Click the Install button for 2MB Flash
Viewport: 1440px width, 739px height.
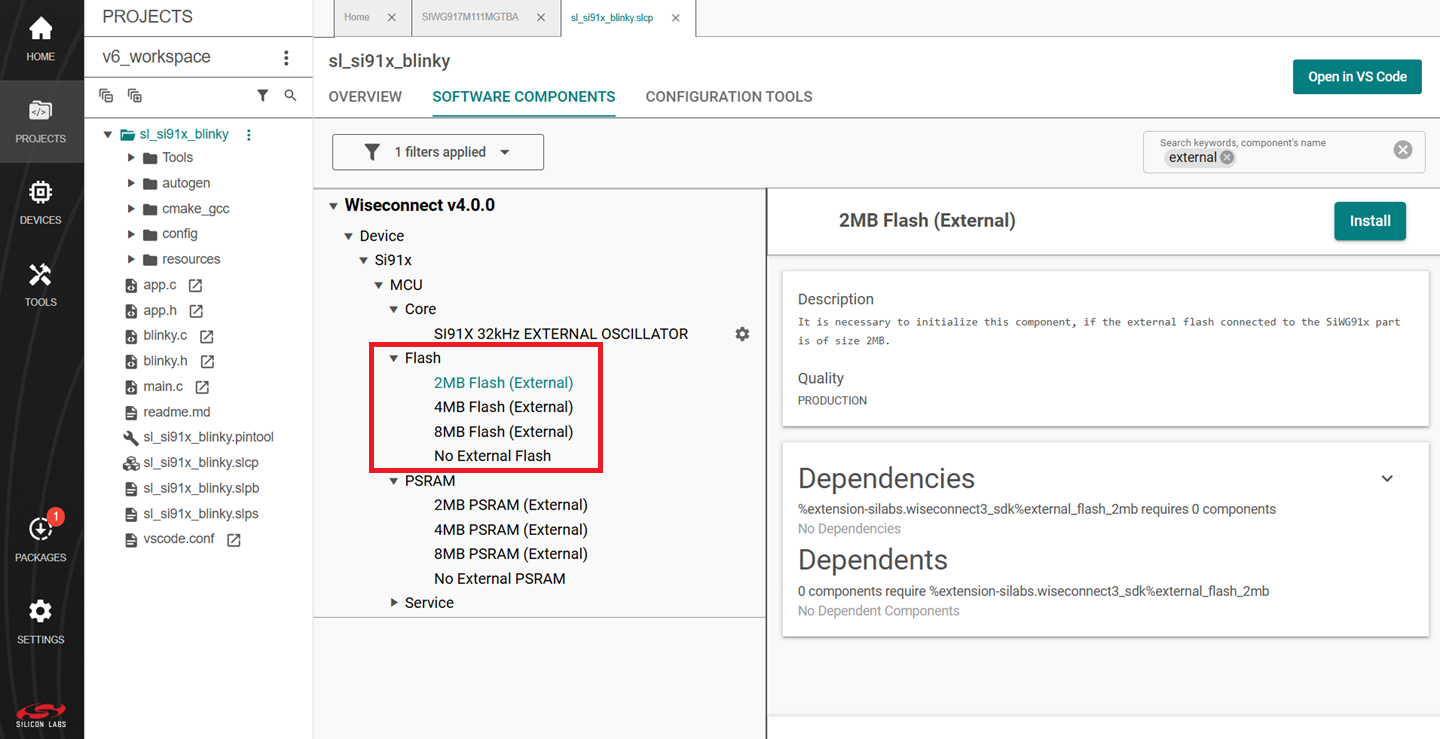1369,221
